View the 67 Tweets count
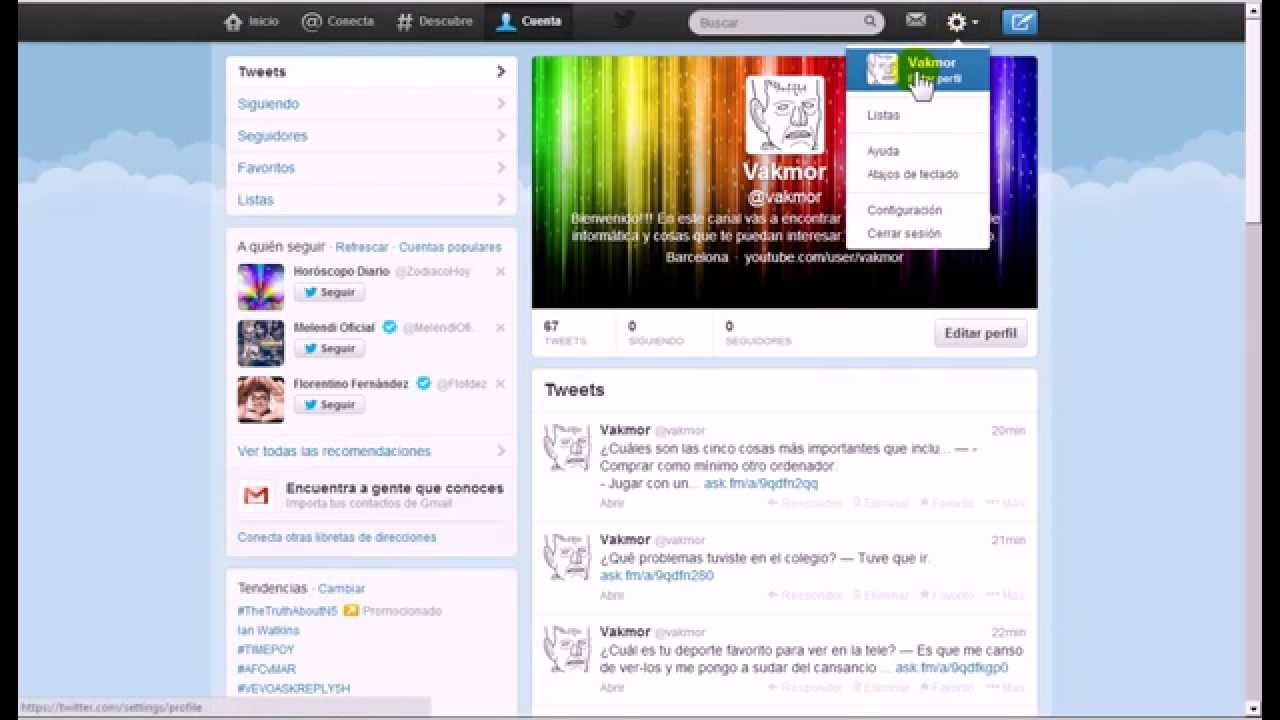Screen dimensions: 1280x720 point(564,333)
